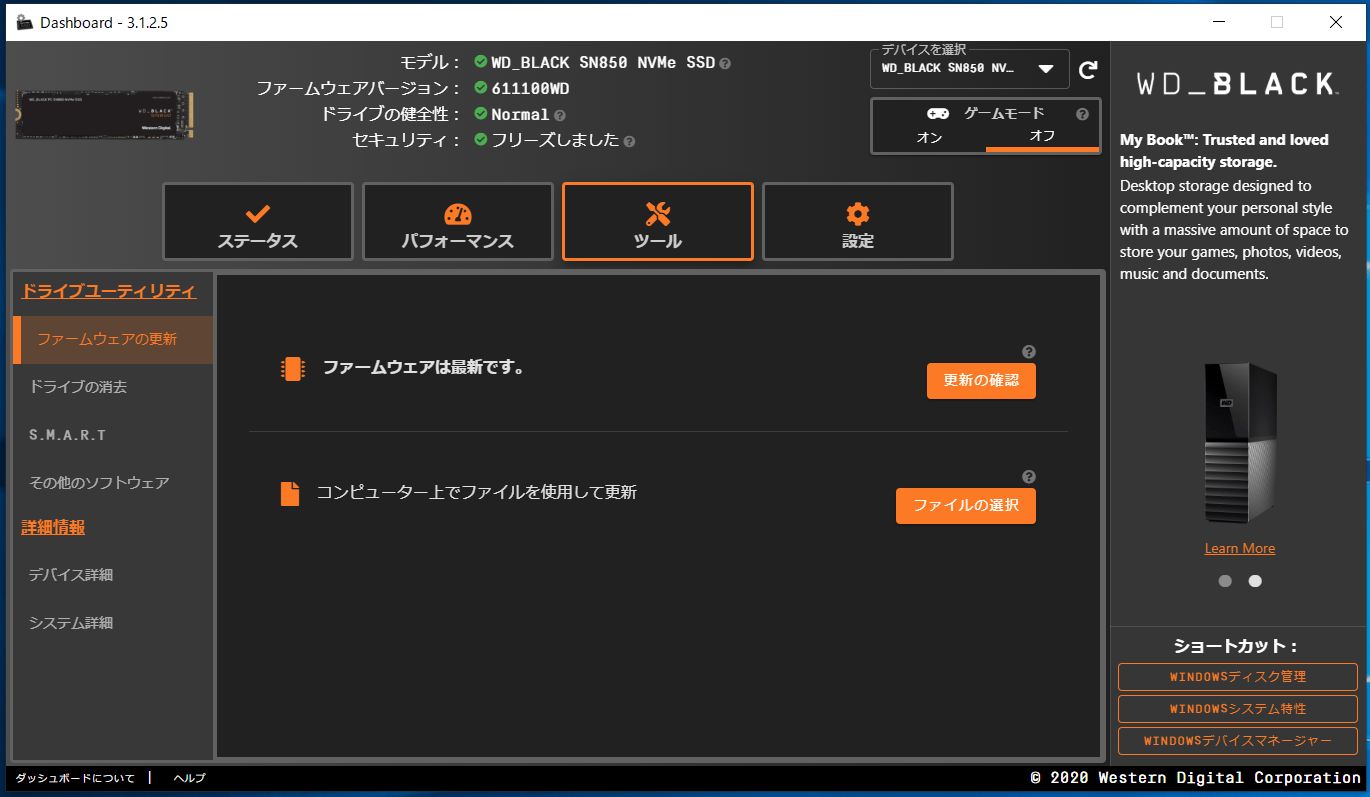Click help icon above 更新の確認 button
Image resolution: width=1370 pixels, height=797 pixels.
[x=1029, y=352]
